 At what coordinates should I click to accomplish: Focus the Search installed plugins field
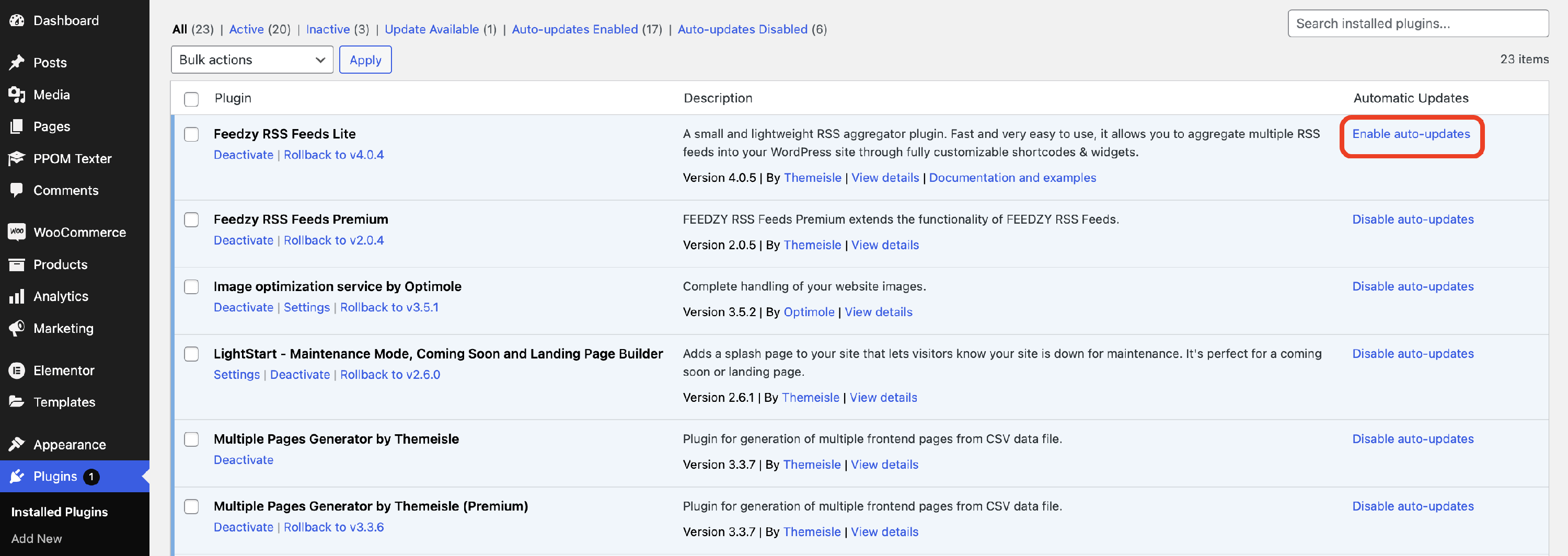(x=1417, y=24)
